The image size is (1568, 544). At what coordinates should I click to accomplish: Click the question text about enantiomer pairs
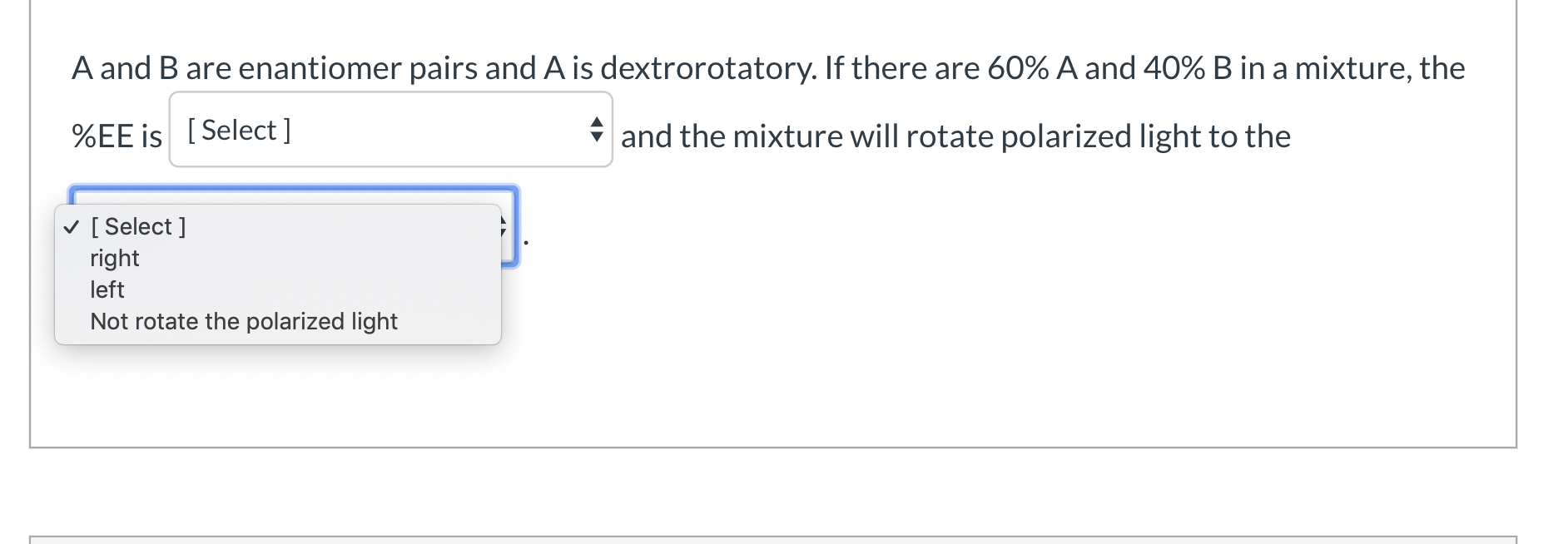pyautogui.click(x=767, y=68)
